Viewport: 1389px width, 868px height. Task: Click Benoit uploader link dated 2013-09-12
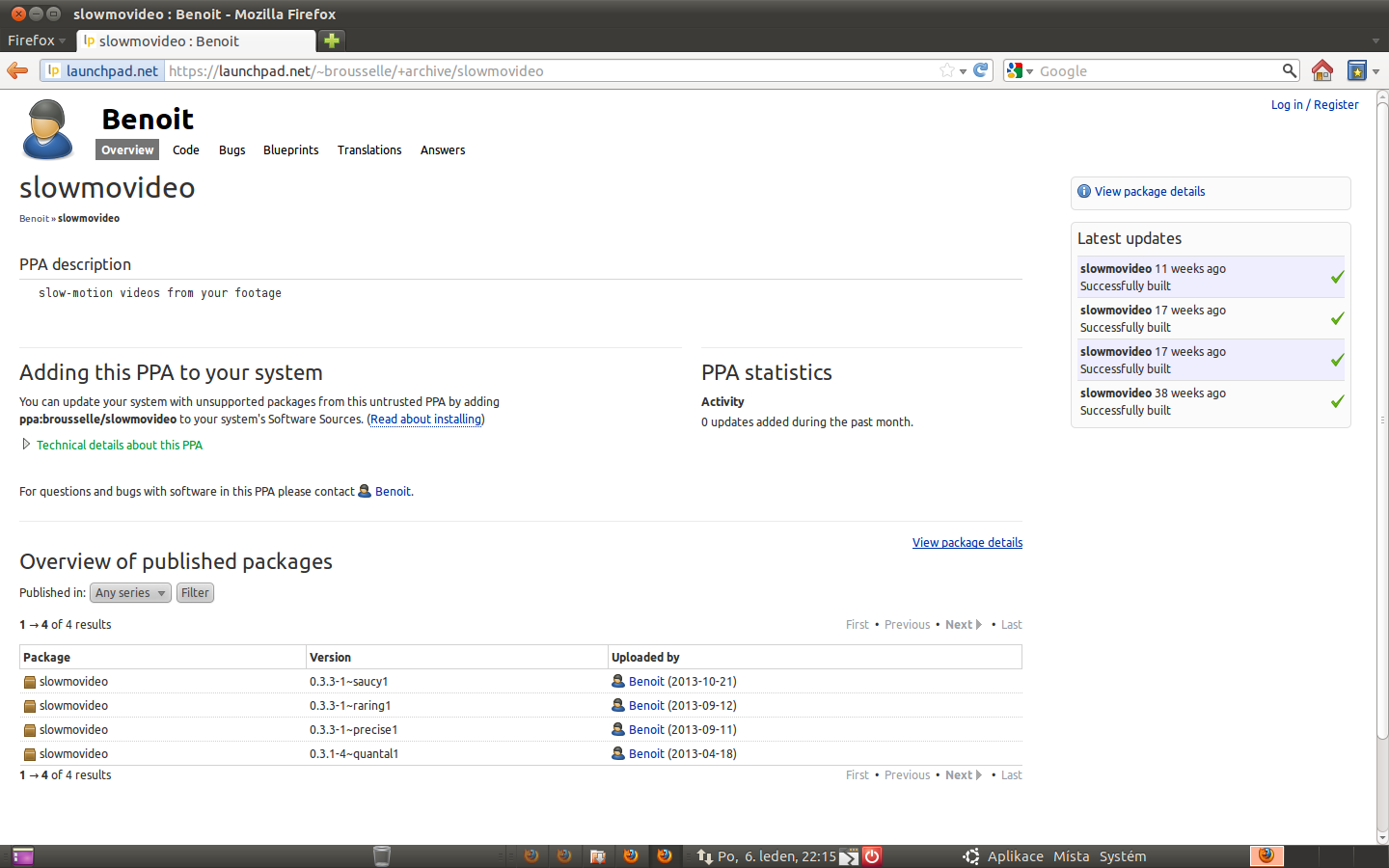(646, 705)
